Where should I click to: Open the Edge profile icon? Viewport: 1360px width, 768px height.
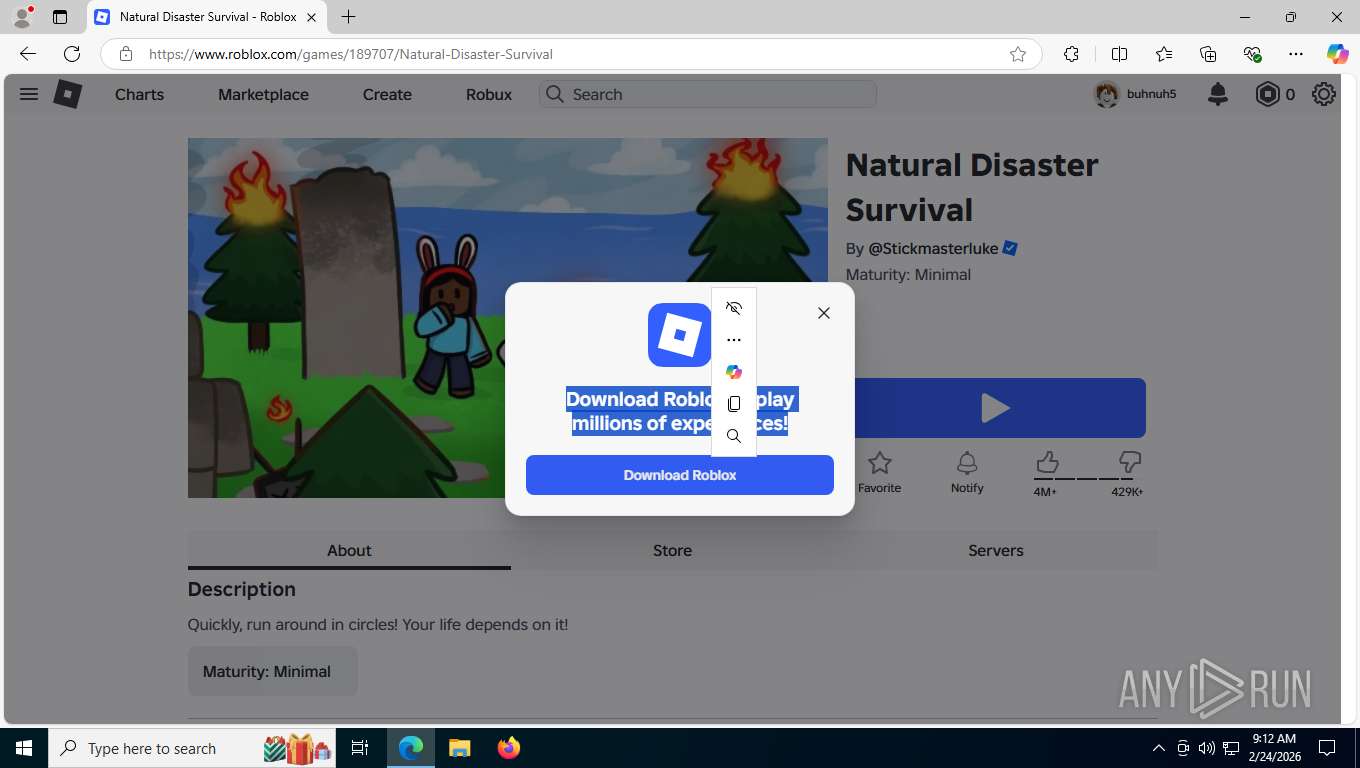point(22,17)
